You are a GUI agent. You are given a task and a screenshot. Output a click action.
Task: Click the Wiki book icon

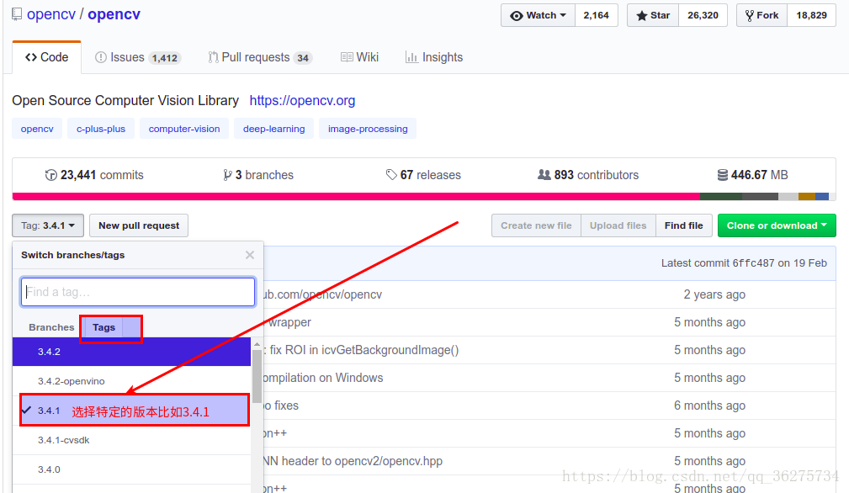pos(347,57)
